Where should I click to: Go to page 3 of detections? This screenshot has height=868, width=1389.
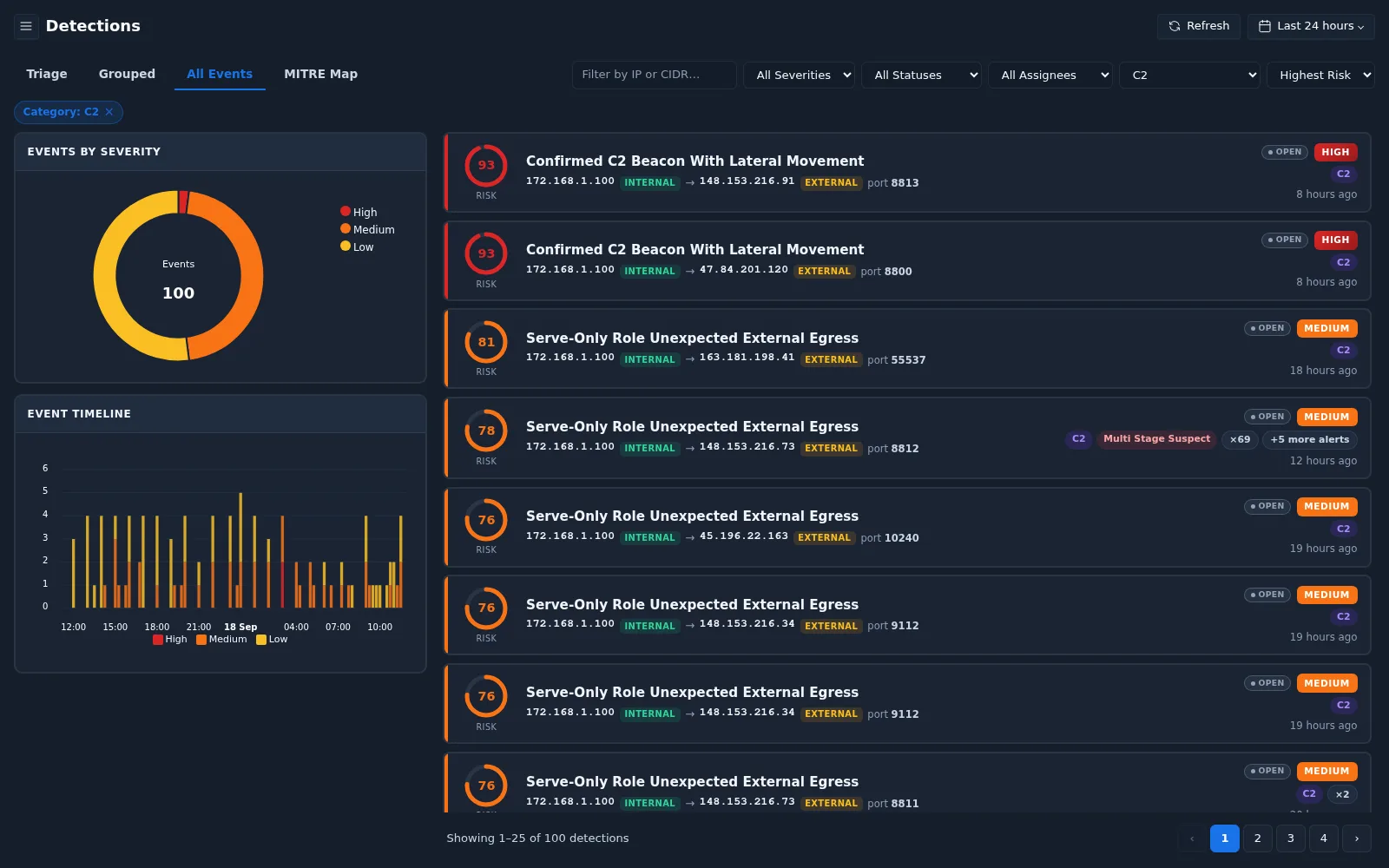tap(1291, 838)
